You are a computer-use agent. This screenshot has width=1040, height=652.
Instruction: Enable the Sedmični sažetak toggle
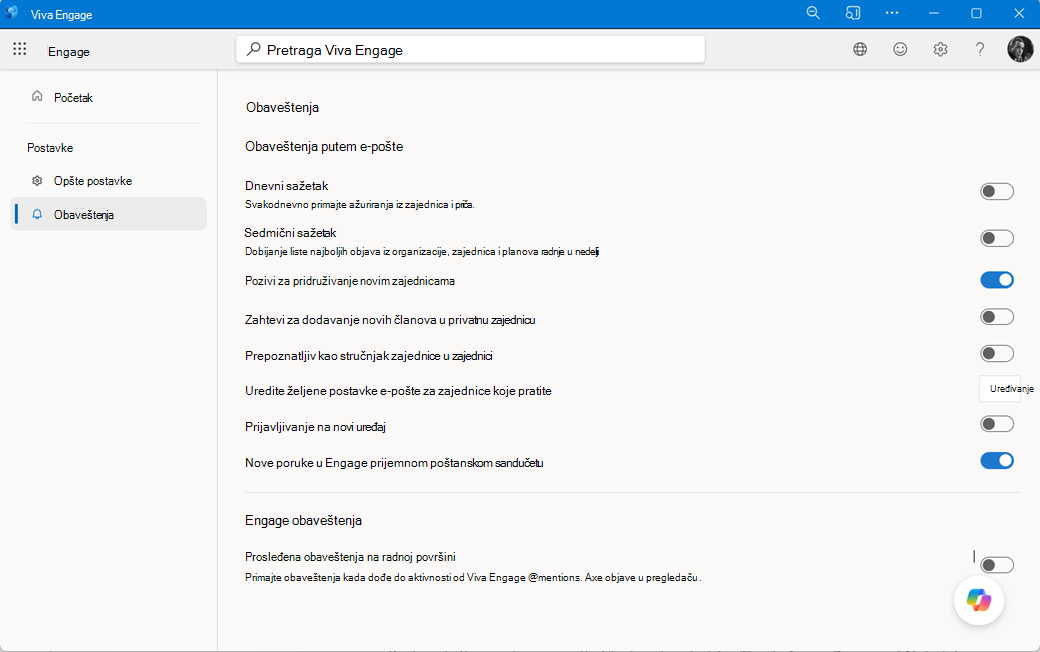997,238
